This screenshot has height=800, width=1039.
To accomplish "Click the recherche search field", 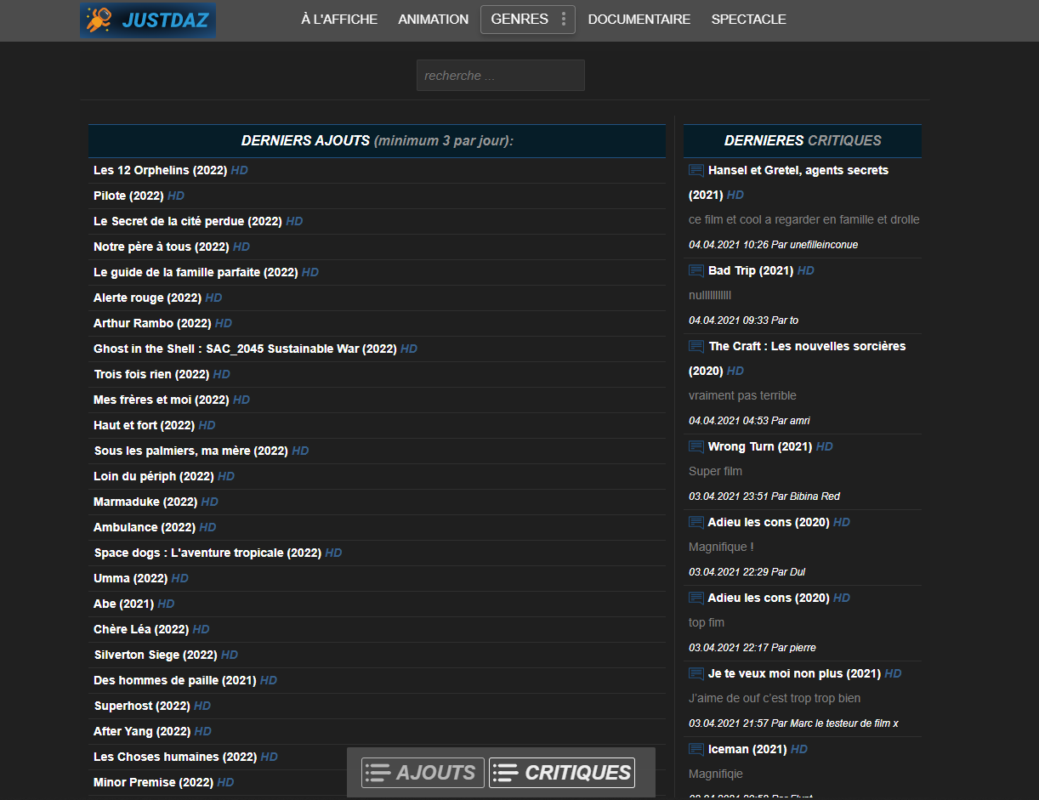I will click(500, 75).
